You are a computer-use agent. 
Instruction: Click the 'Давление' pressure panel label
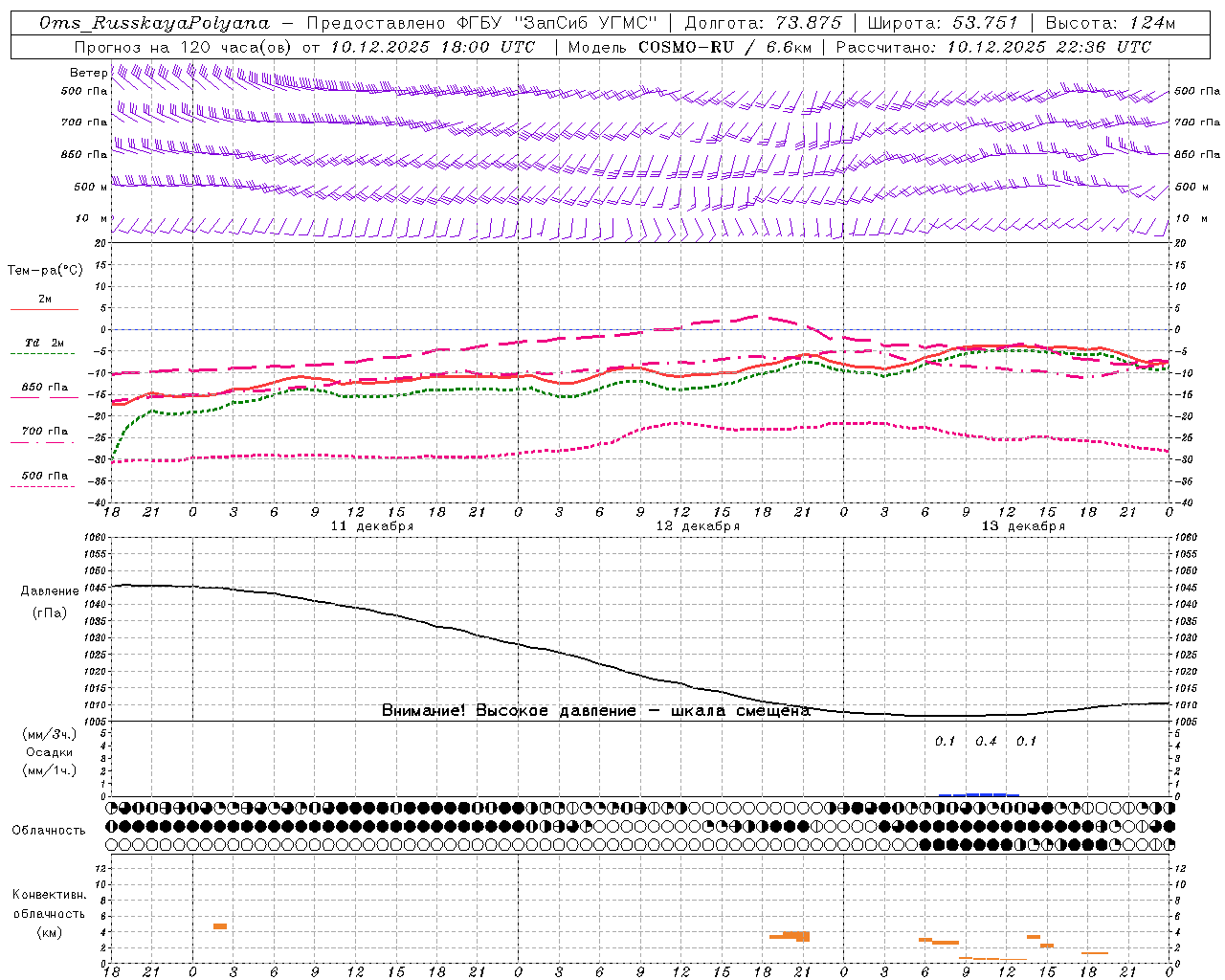50,591
